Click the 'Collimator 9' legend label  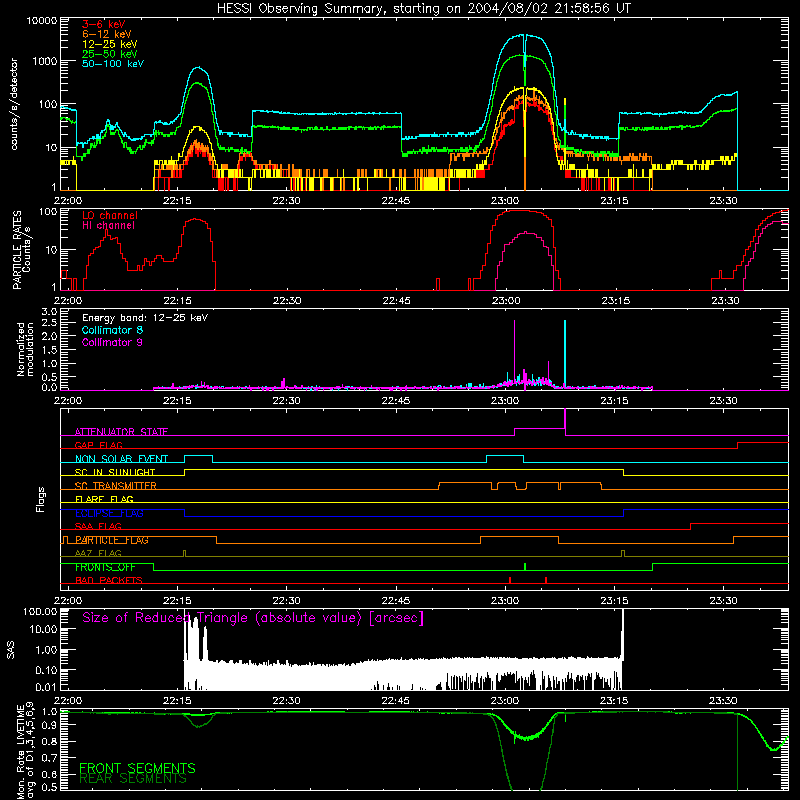(x=112, y=342)
